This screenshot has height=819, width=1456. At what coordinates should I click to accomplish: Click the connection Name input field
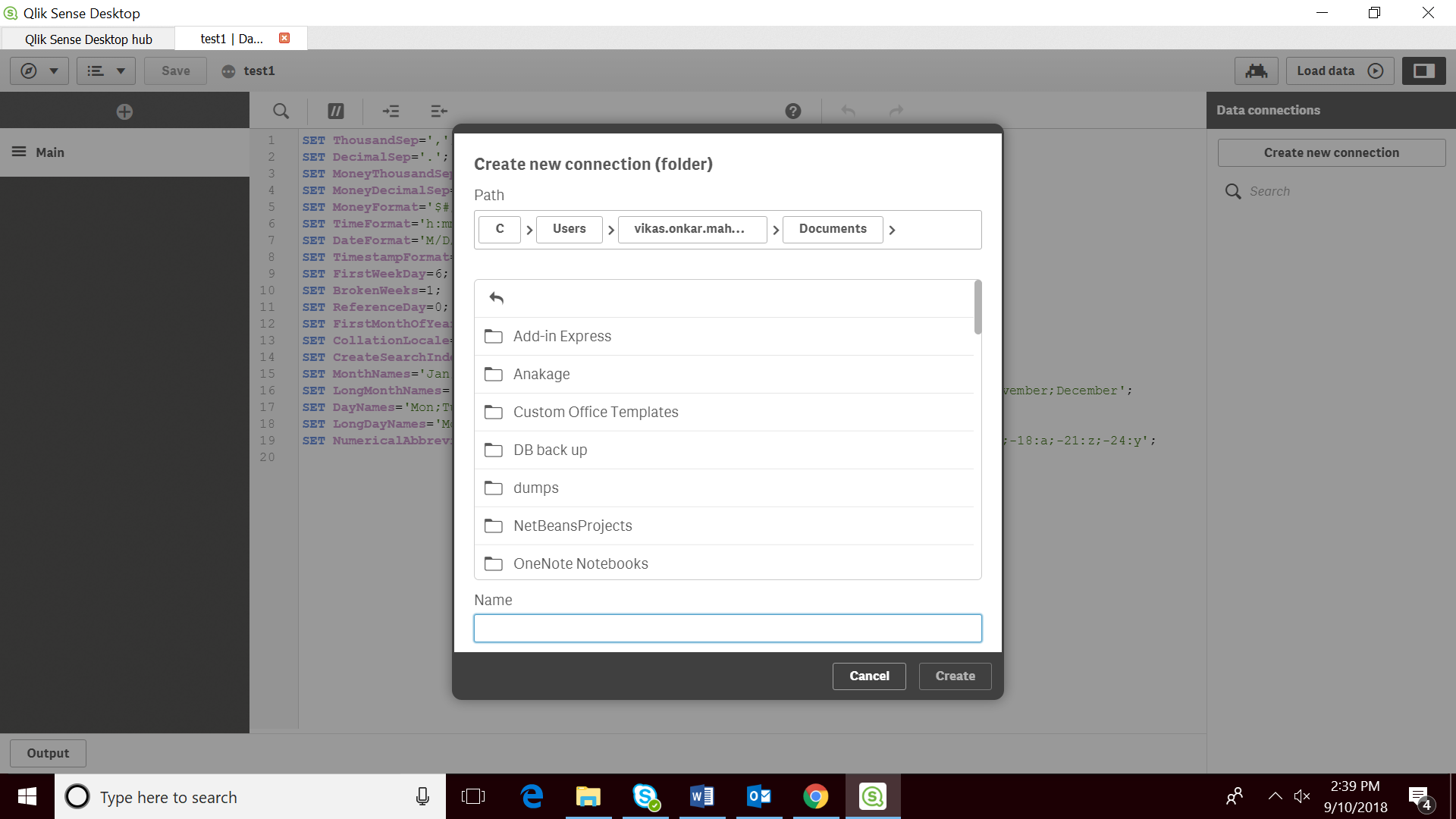click(727, 628)
